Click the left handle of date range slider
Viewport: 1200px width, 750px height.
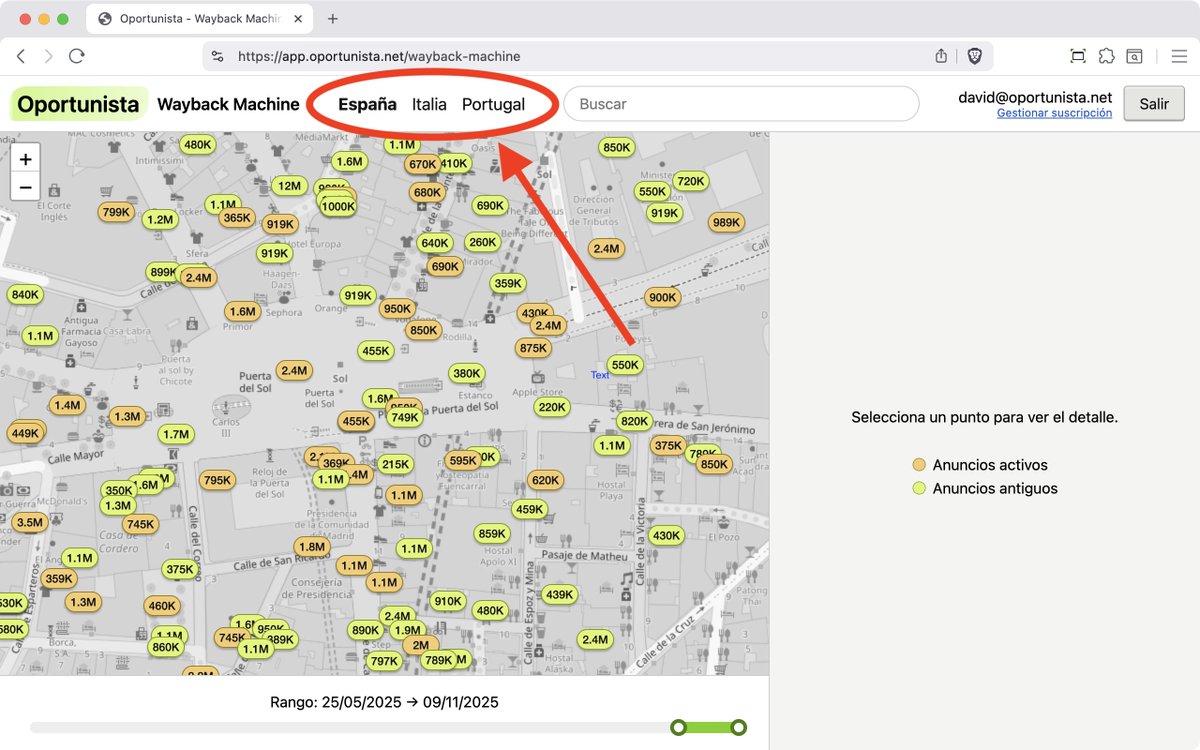[x=678, y=728]
